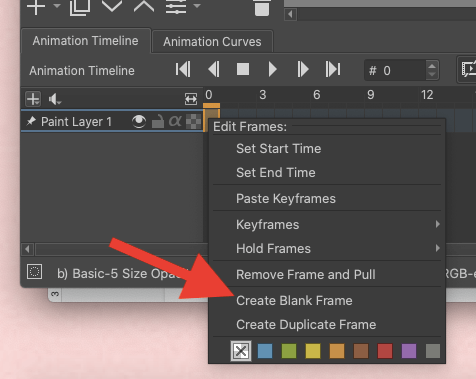Duplicate the current layer
Viewport: 476px width, 379px height.
[80, 7]
